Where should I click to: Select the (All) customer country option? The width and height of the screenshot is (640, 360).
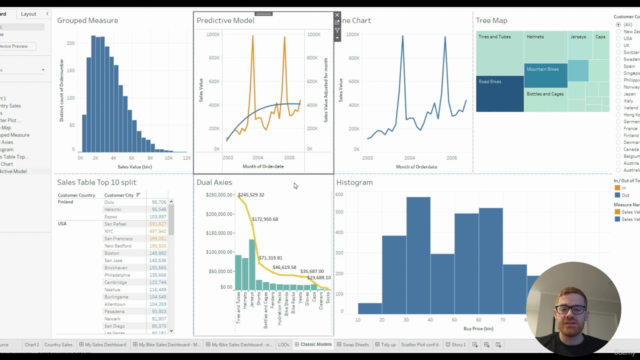click(618, 24)
